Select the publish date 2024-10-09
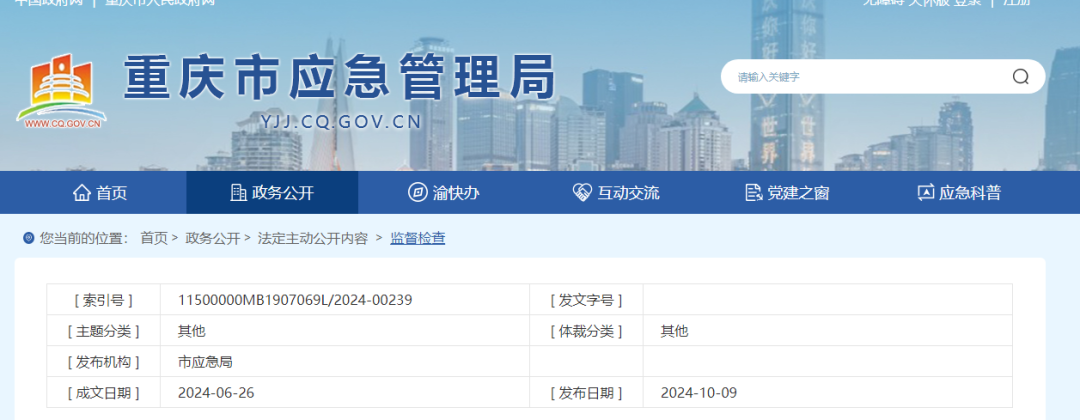The image size is (1080, 420). [x=698, y=392]
